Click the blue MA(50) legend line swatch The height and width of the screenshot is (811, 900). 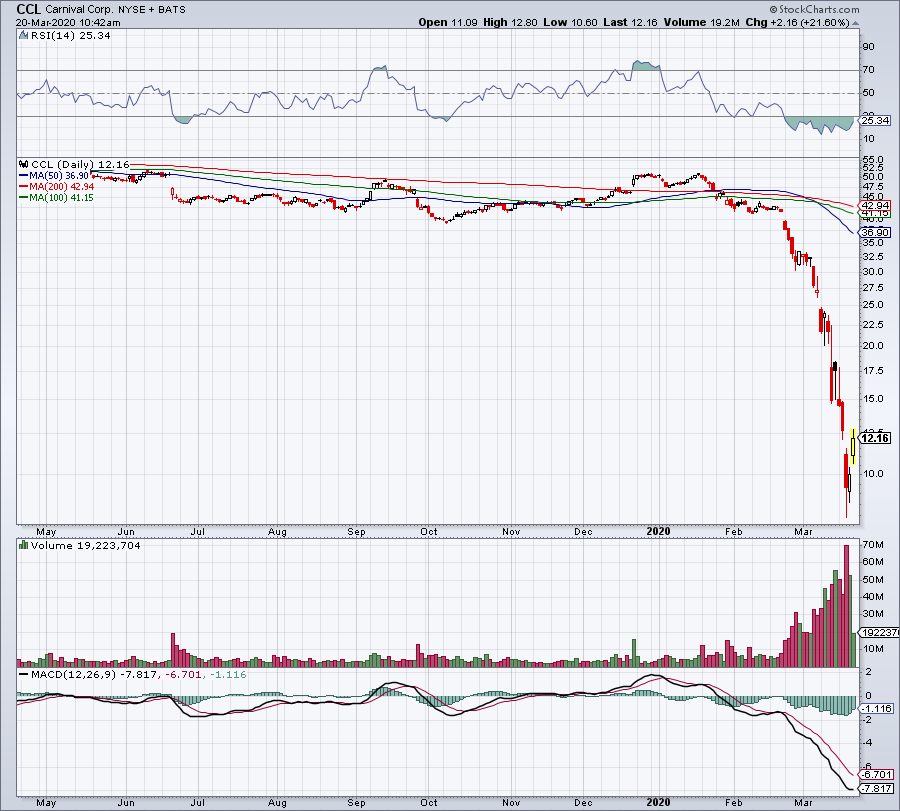24,175
